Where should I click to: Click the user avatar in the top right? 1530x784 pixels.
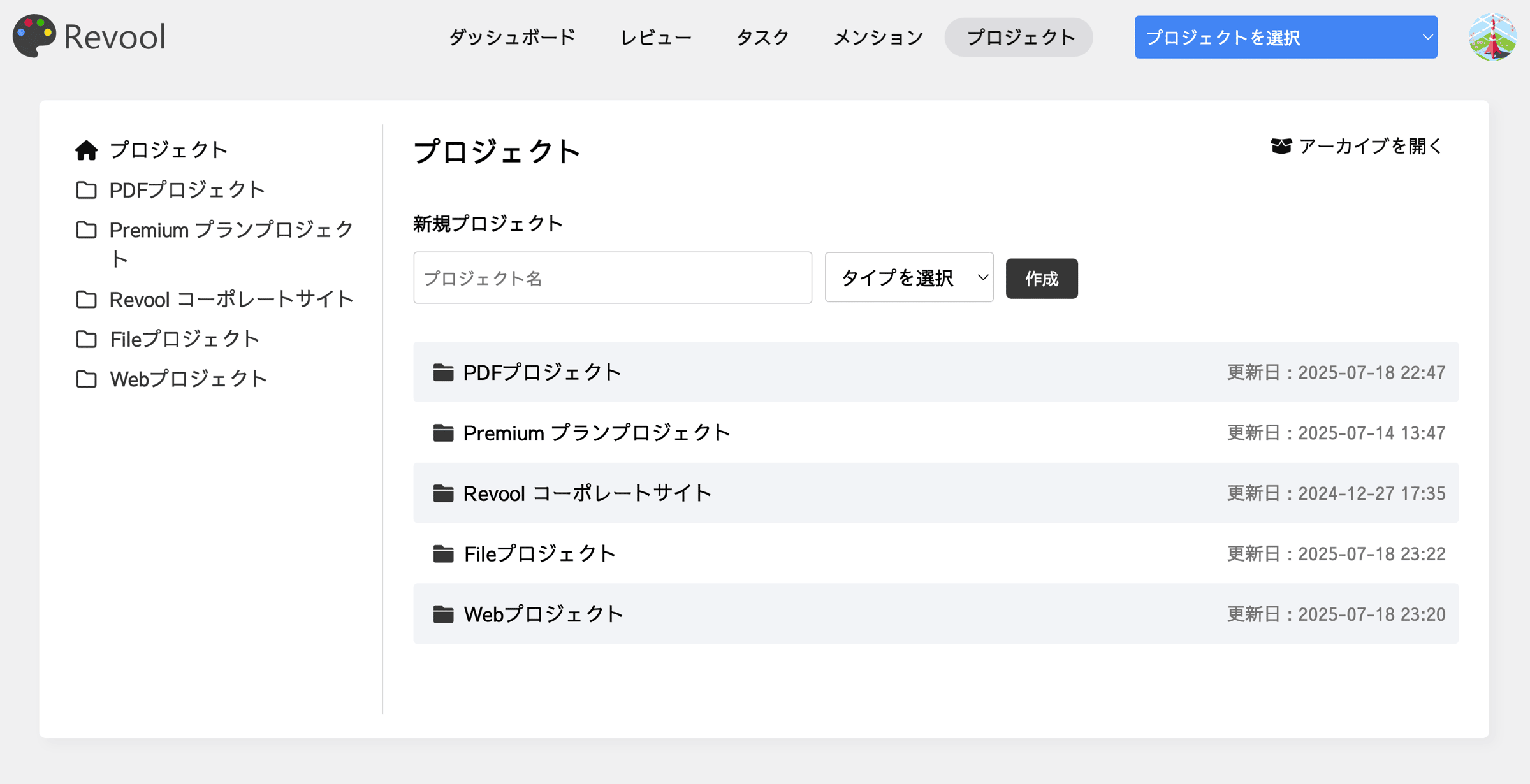[x=1494, y=36]
